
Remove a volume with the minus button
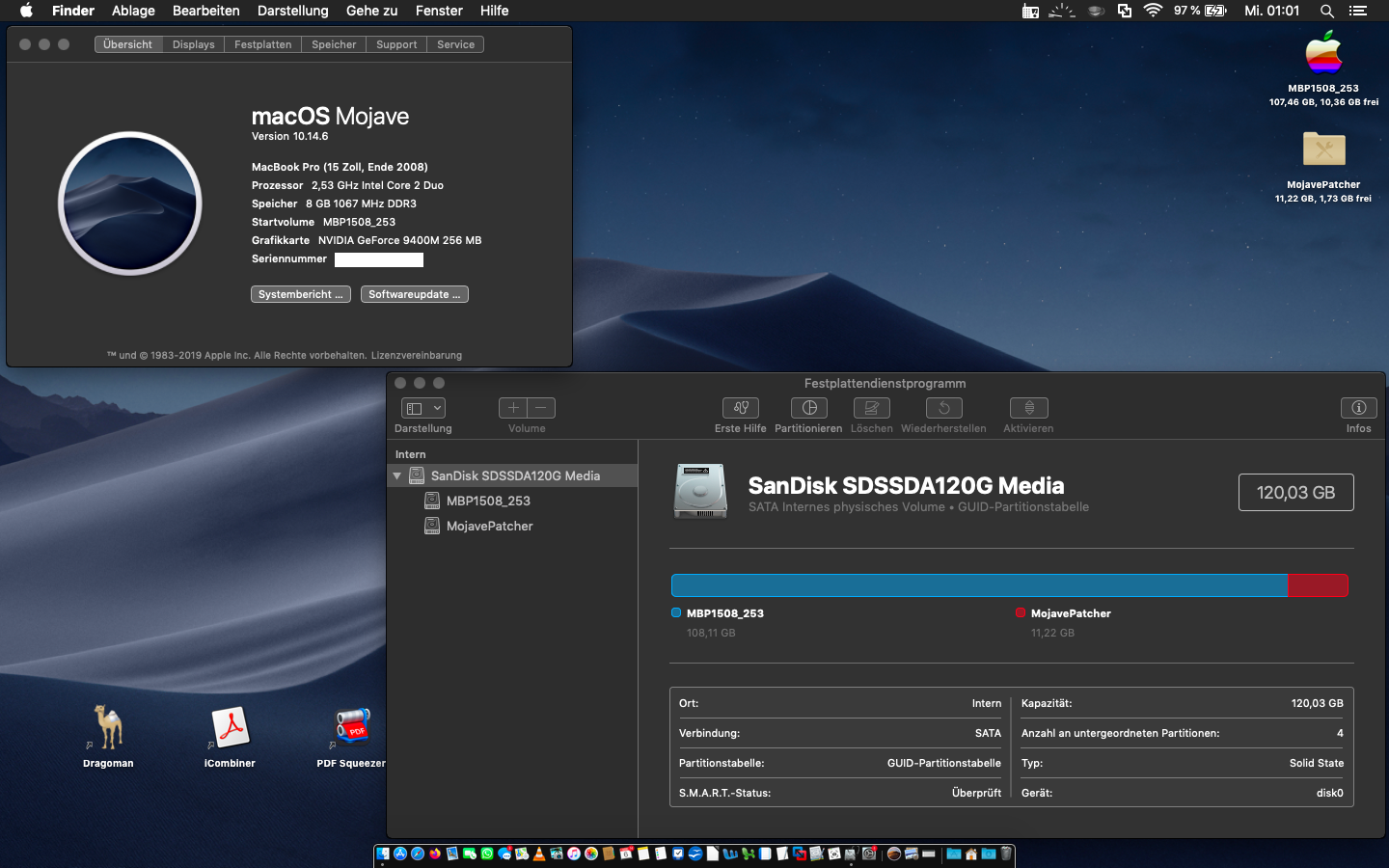click(x=541, y=408)
